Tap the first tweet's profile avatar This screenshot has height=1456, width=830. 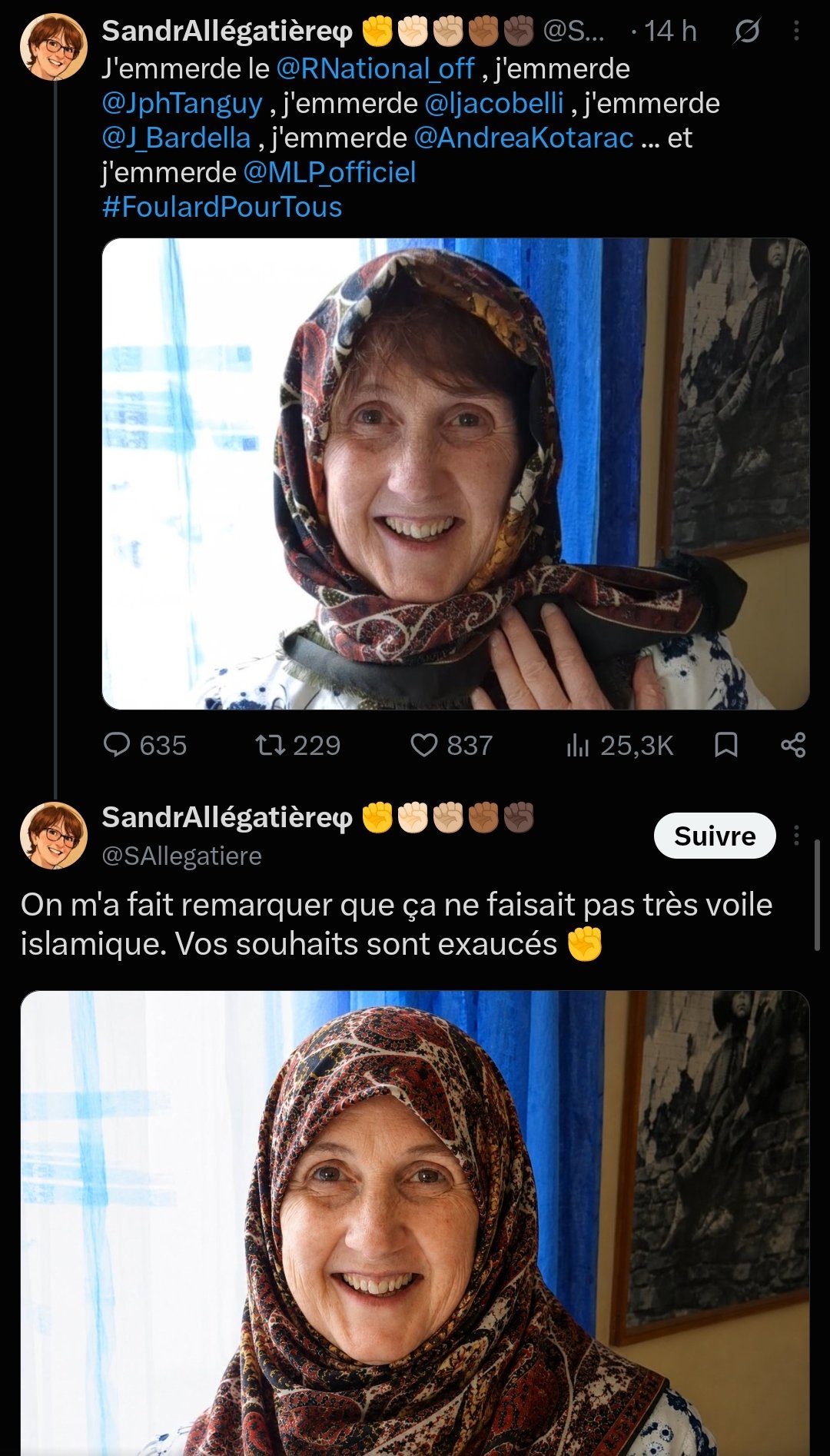[x=54, y=46]
